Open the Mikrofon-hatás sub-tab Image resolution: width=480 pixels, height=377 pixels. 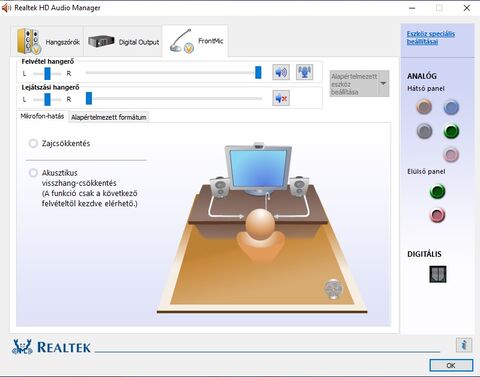[42, 116]
